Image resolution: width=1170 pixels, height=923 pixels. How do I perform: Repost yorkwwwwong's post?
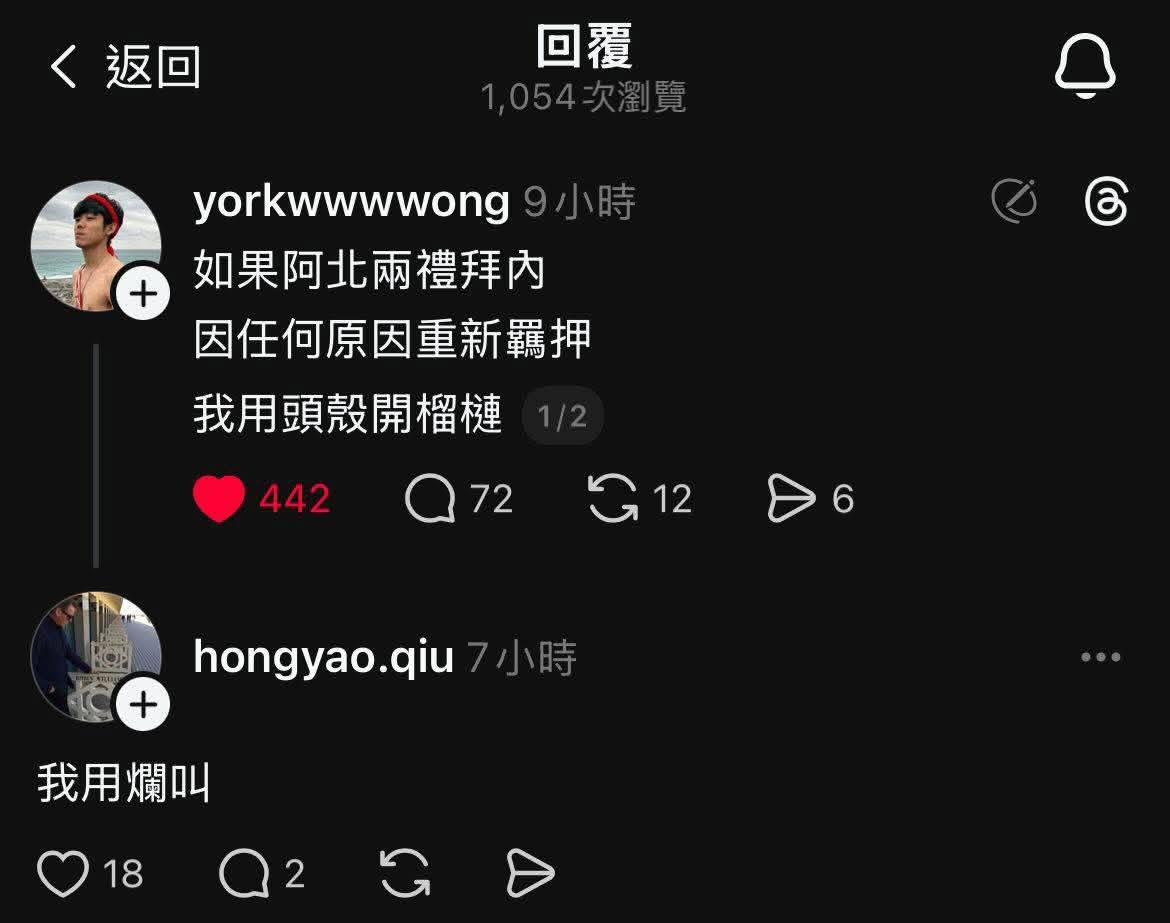(x=613, y=498)
